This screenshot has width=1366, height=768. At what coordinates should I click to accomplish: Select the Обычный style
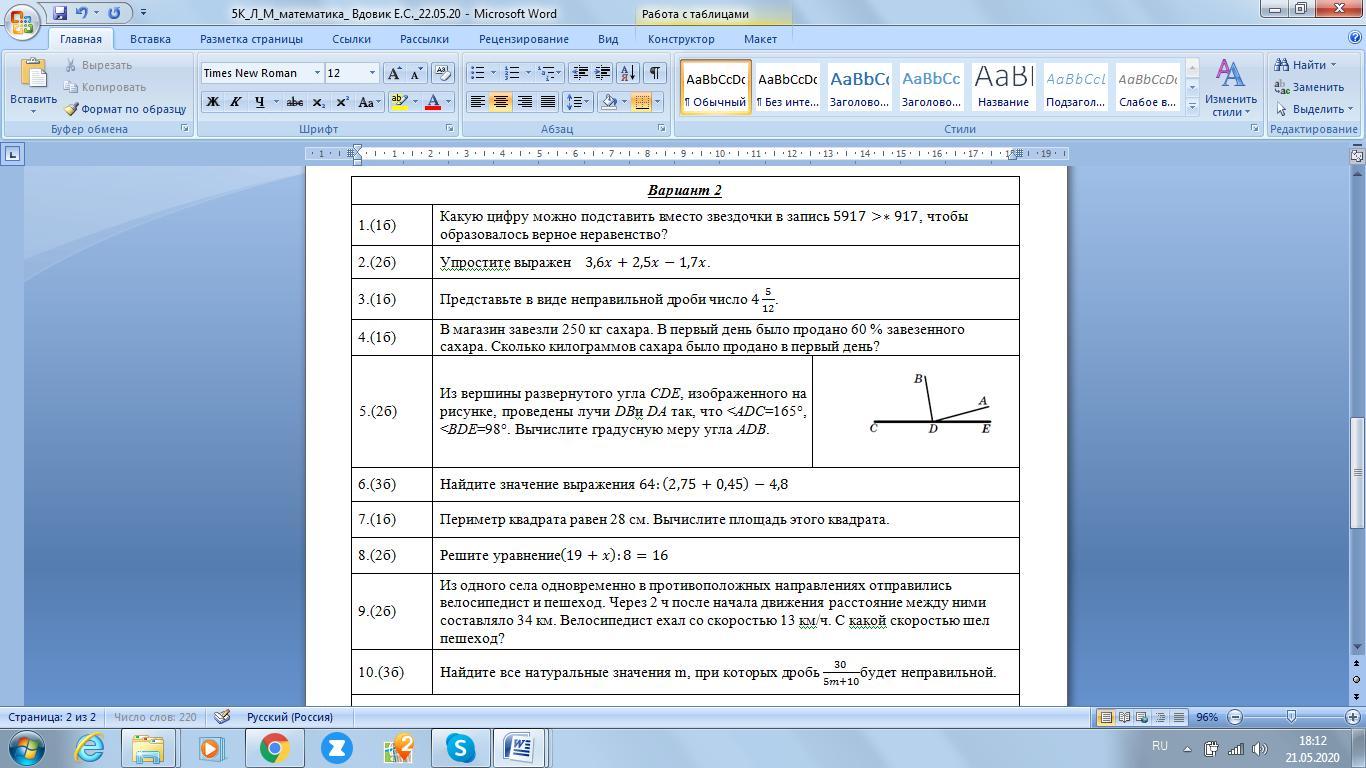point(715,87)
